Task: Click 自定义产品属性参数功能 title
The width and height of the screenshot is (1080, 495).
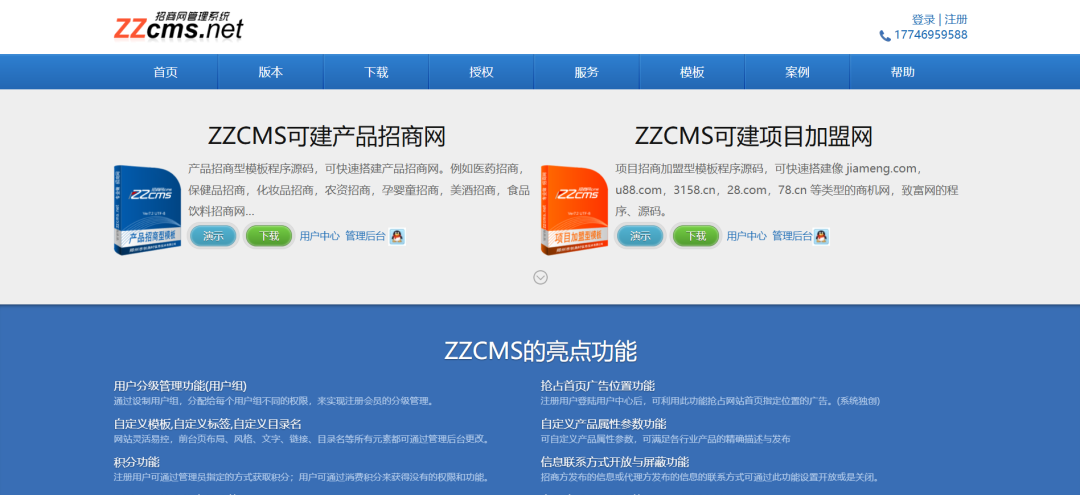Action: [x=603, y=424]
